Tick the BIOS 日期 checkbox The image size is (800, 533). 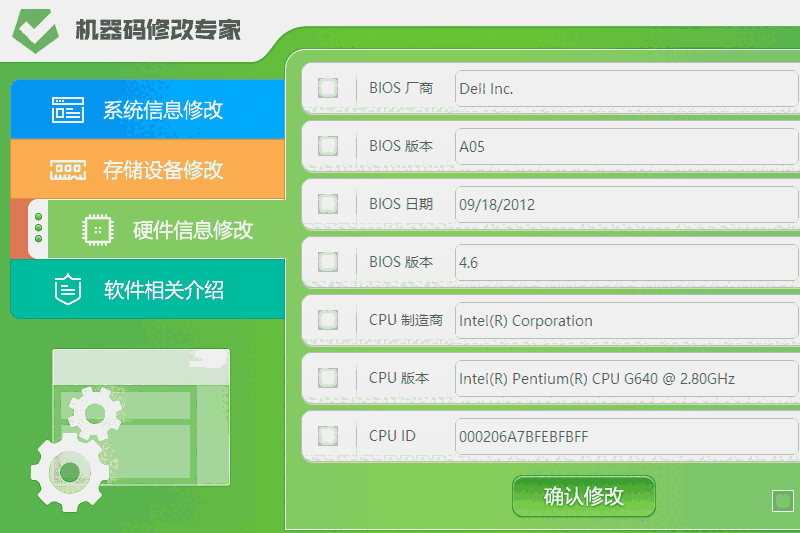pos(328,204)
